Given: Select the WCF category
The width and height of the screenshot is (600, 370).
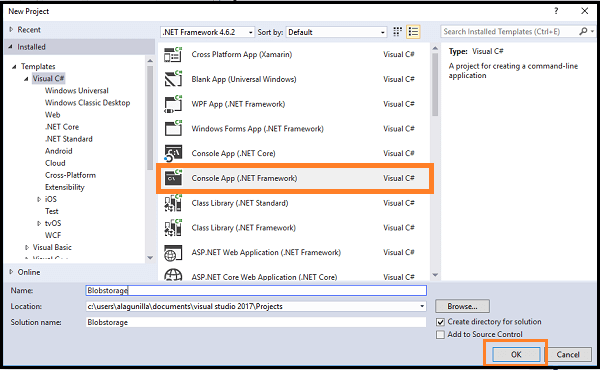Looking at the screenshot, I should pos(53,235).
